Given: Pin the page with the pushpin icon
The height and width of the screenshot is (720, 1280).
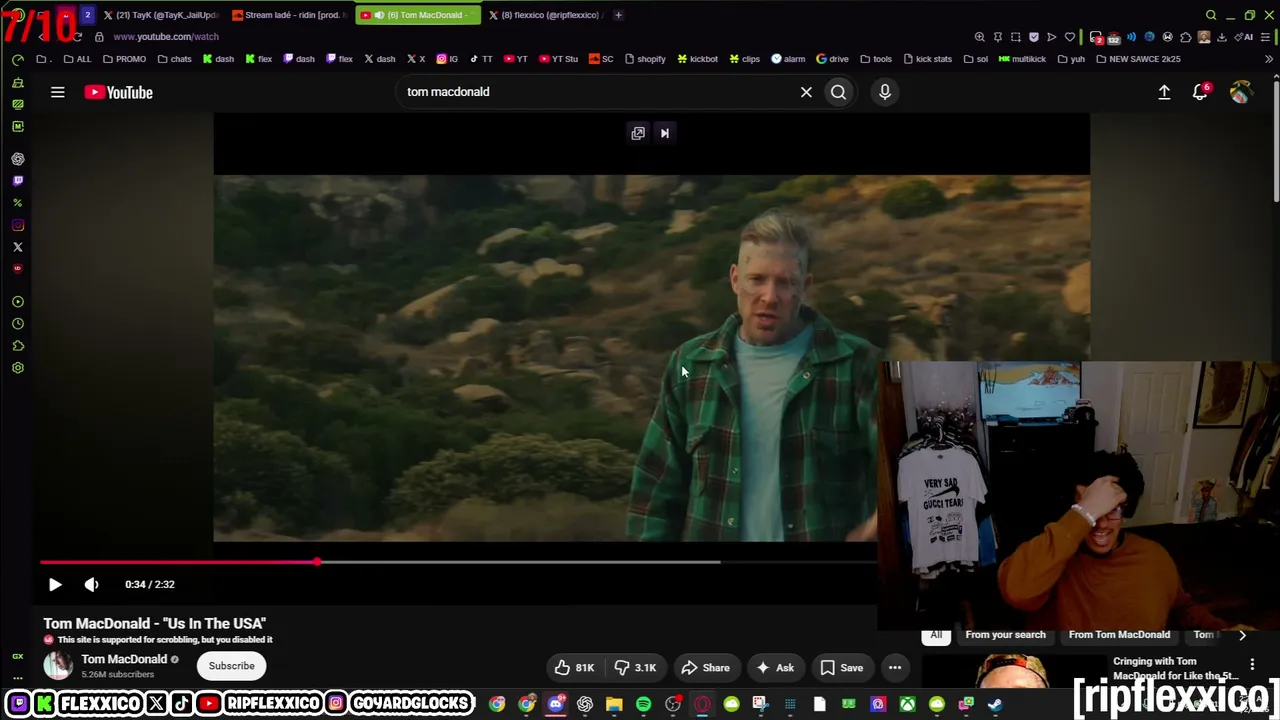Looking at the screenshot, I should (998, 37).
